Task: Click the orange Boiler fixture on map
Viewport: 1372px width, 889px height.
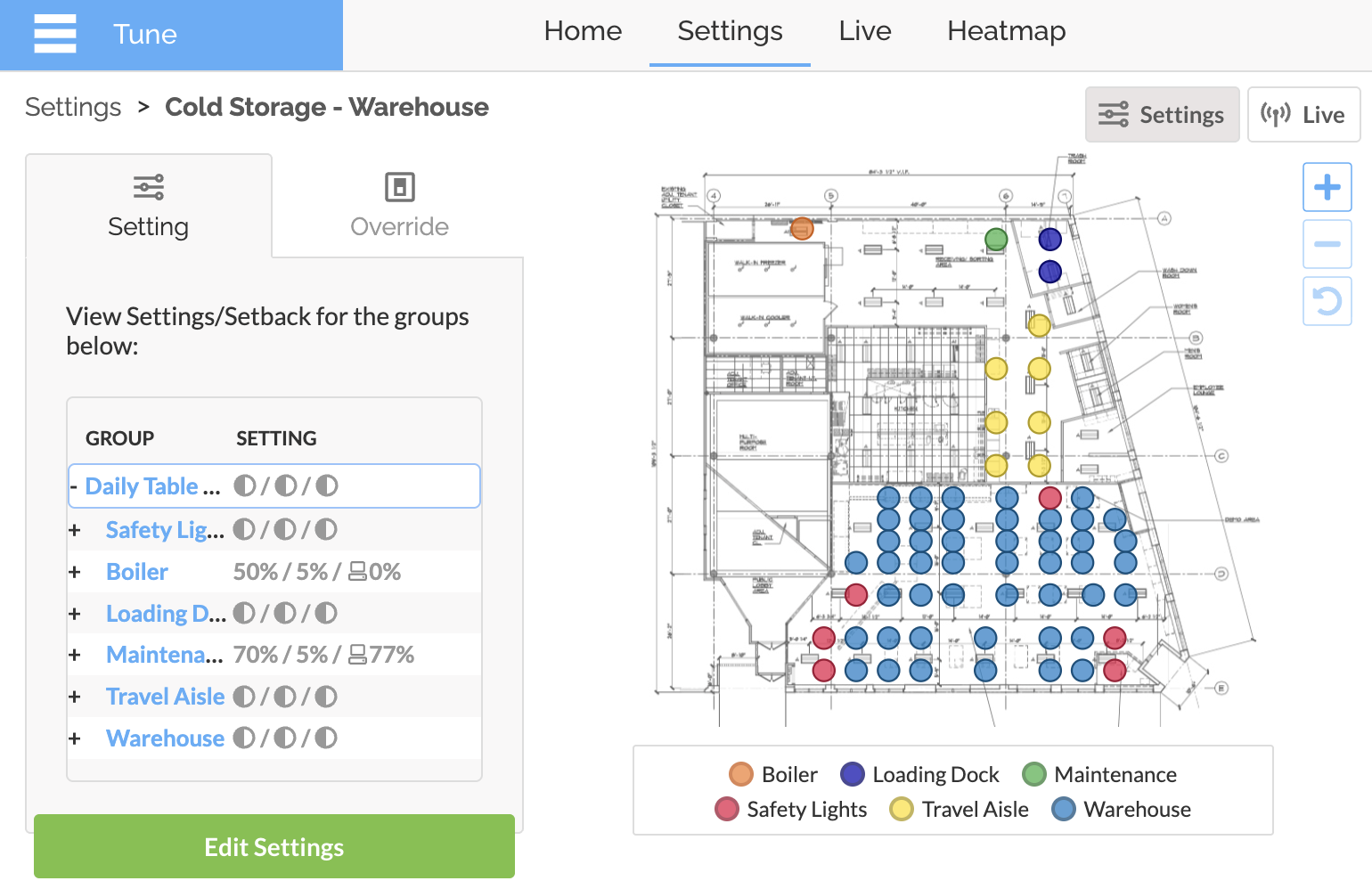Action: (802, 229)
